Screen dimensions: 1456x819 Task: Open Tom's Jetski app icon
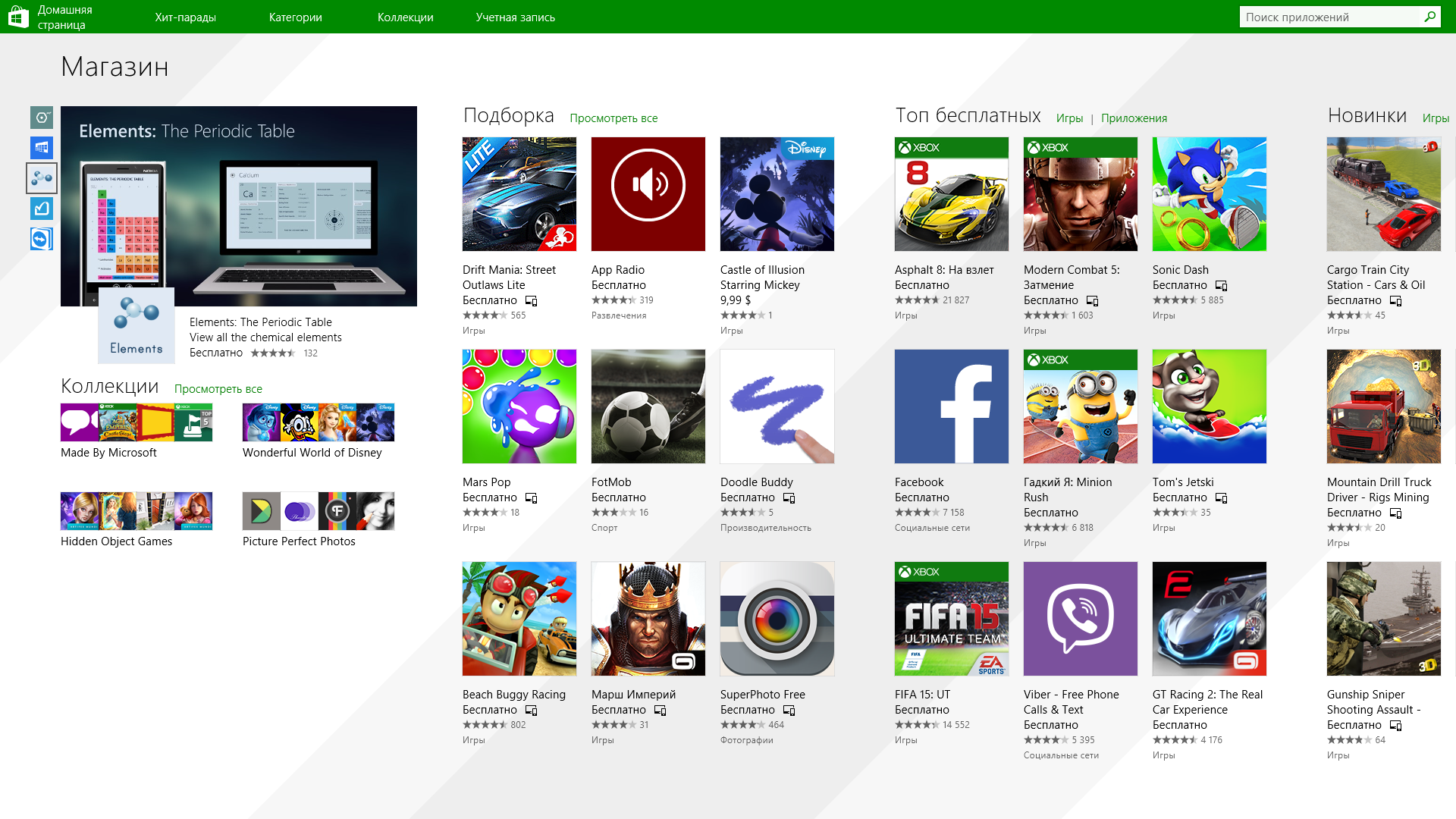(x=1210, y=406)
